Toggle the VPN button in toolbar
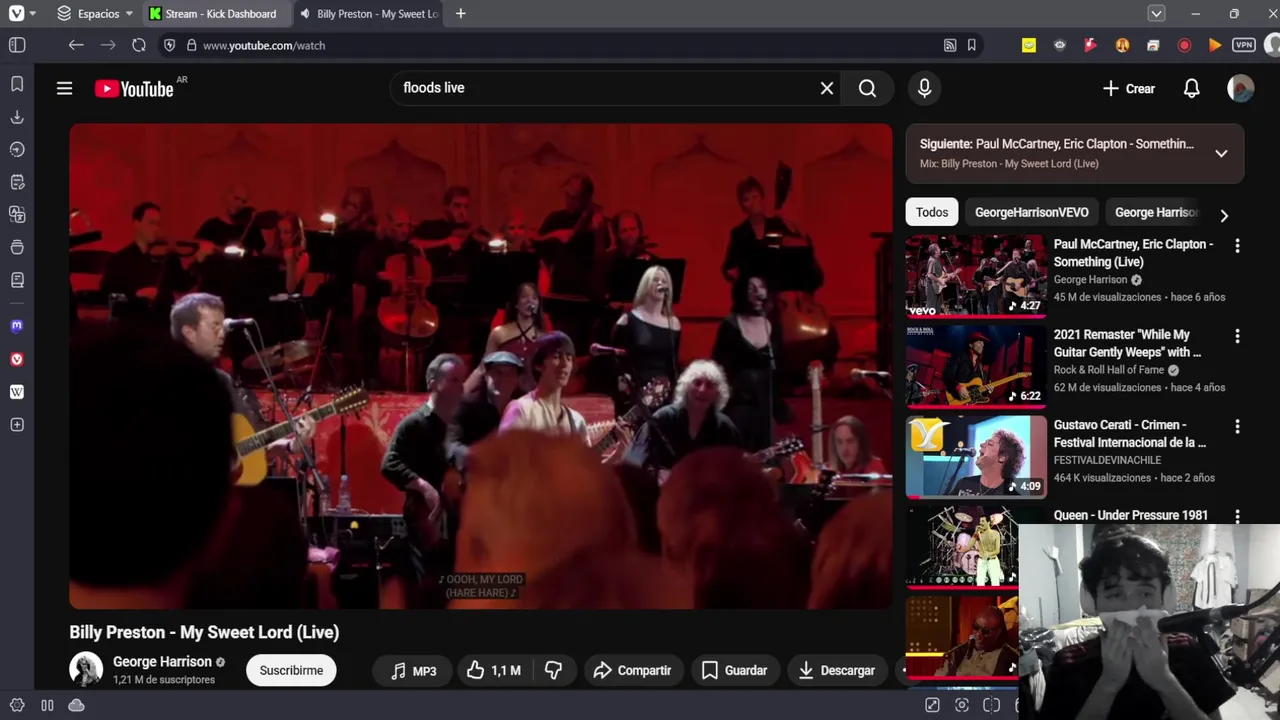This screenshot has height=720, width=1280. [x=1244, y=45]
